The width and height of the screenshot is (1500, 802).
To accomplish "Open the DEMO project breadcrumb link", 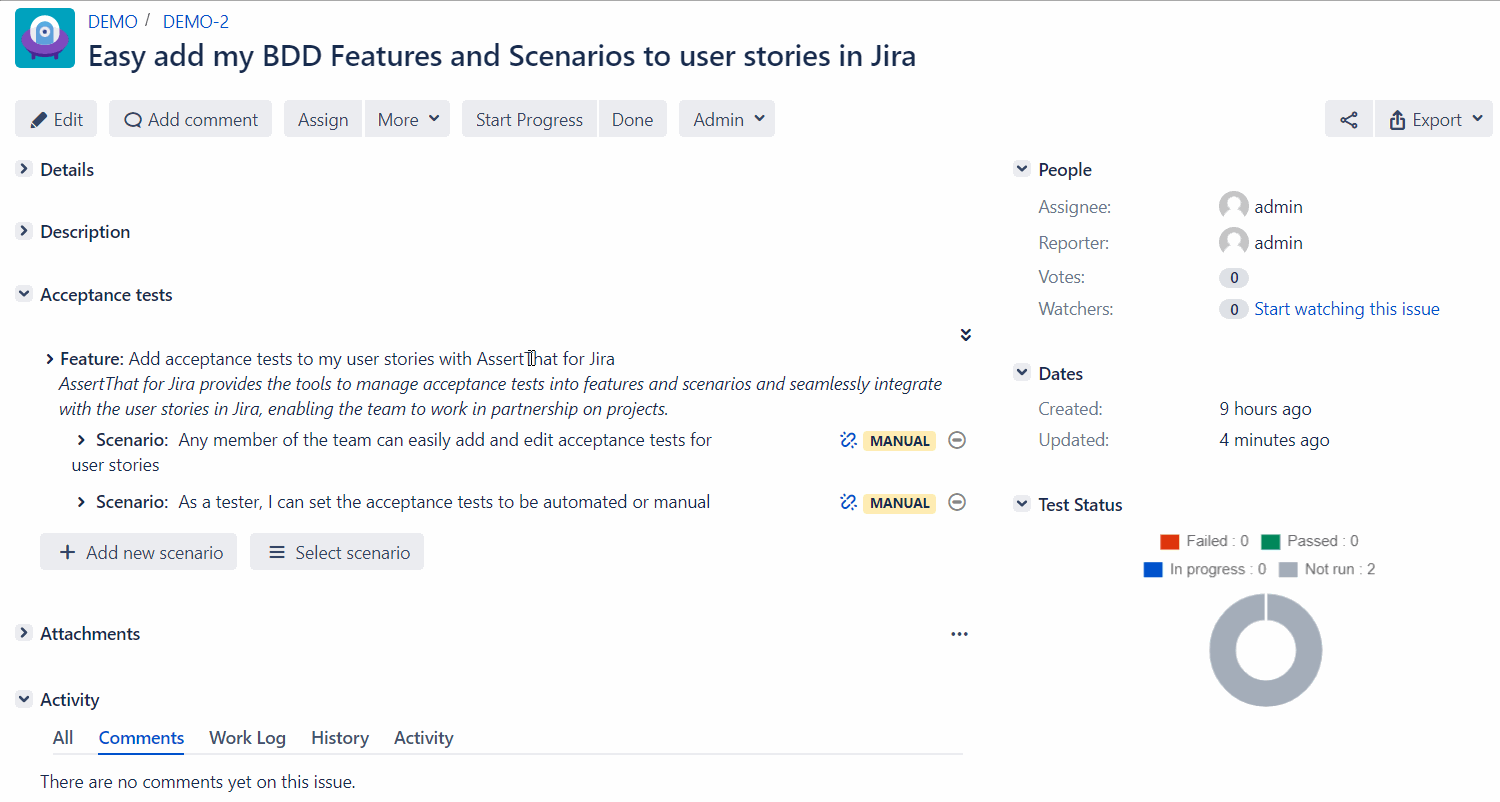I will (x=113, y=21).
